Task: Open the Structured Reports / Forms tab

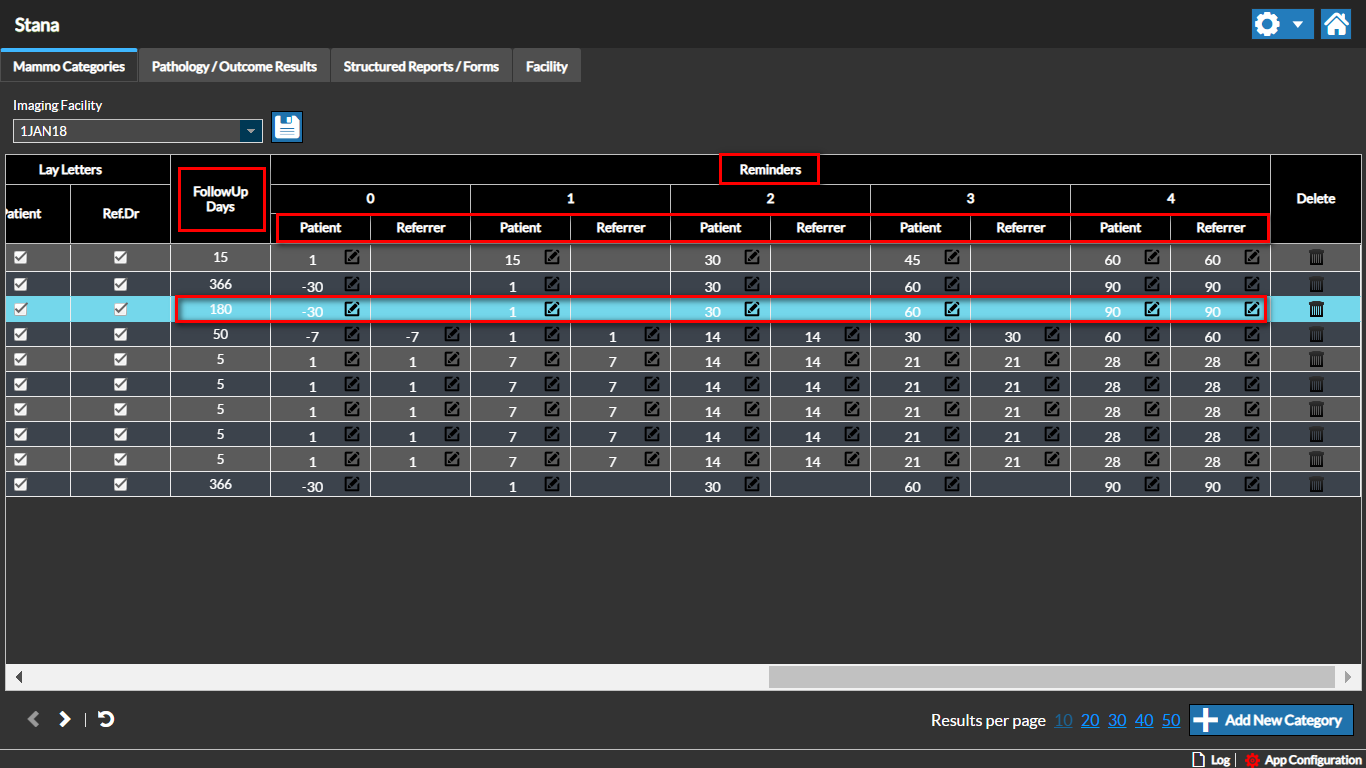Action: [x=421, y=67]
